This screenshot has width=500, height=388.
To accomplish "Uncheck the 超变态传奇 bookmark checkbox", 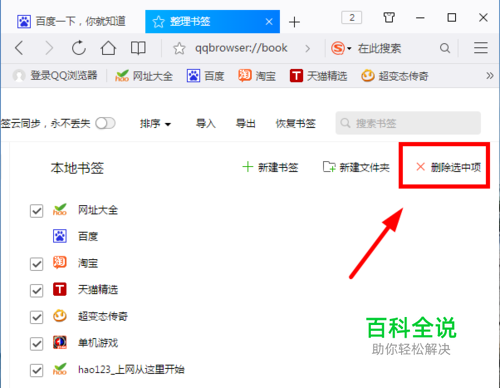I will point(36,317).
